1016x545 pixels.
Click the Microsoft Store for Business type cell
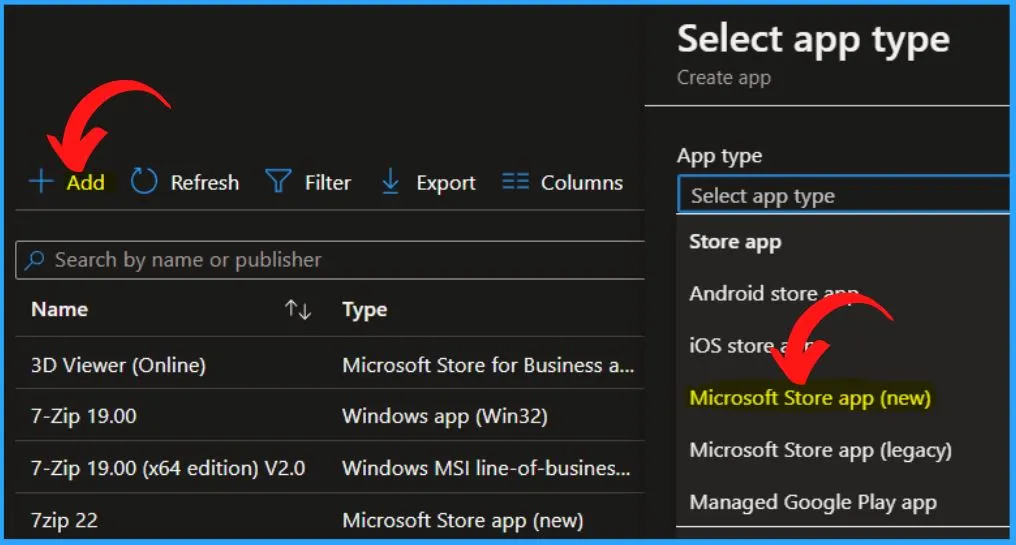tap(488, 365)
